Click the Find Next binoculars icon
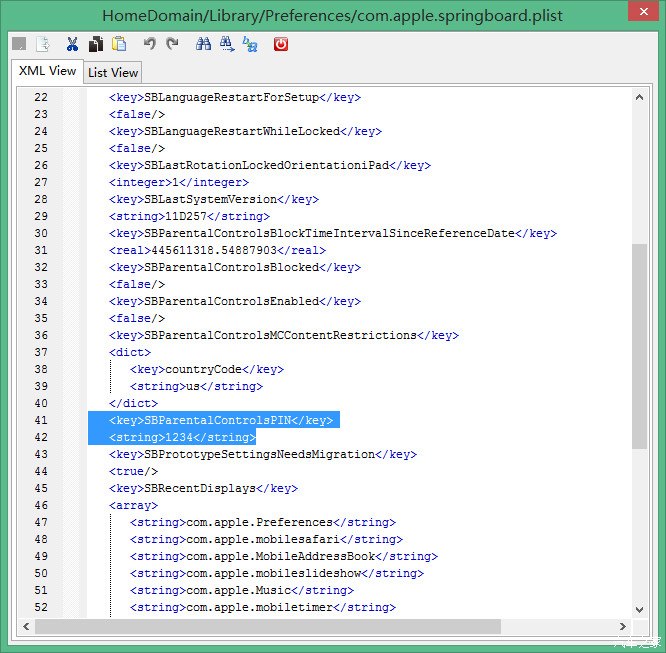666x653 pixels. tap(227, 44)
